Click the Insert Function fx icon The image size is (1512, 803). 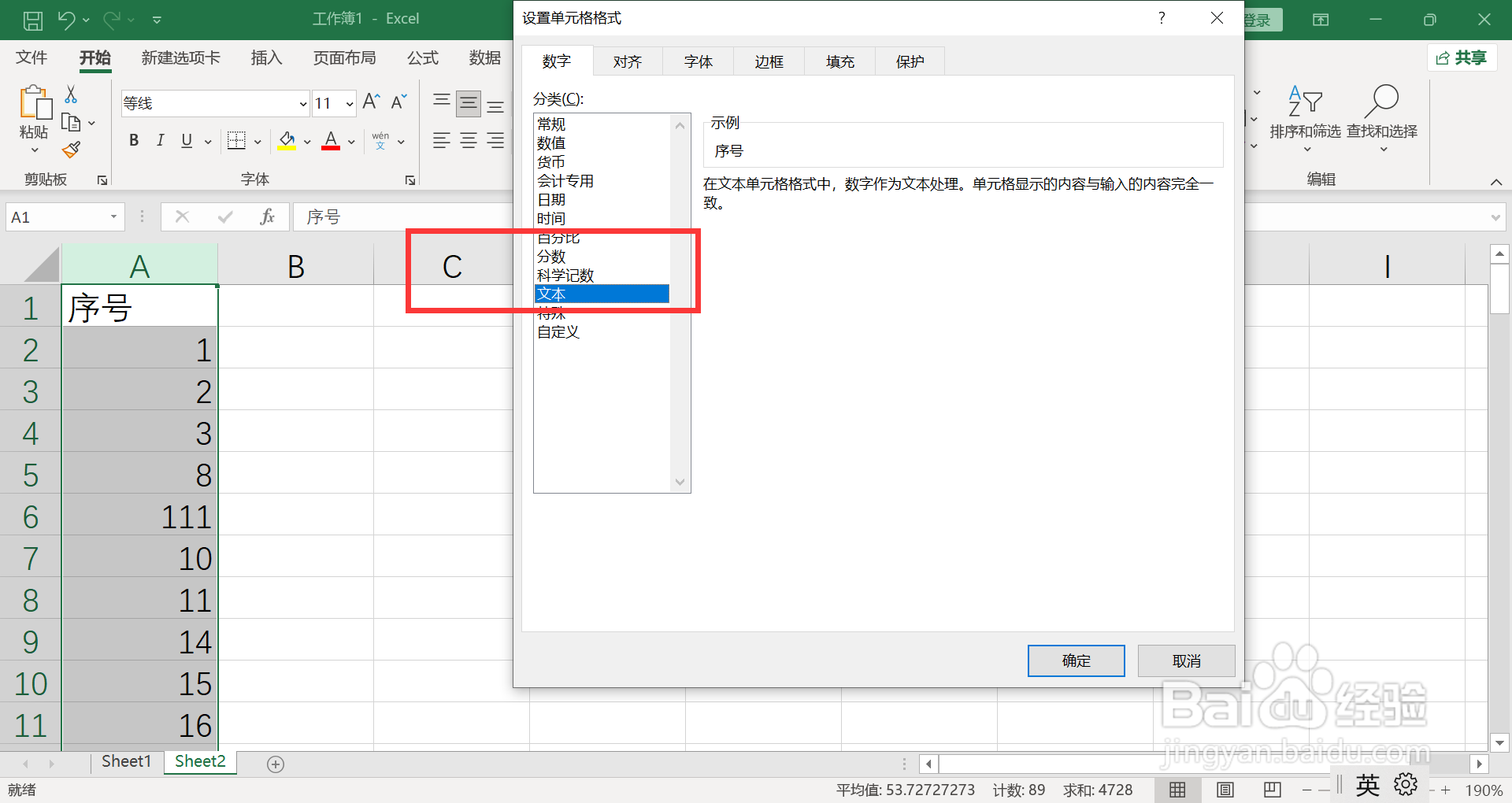coord(268,216)
